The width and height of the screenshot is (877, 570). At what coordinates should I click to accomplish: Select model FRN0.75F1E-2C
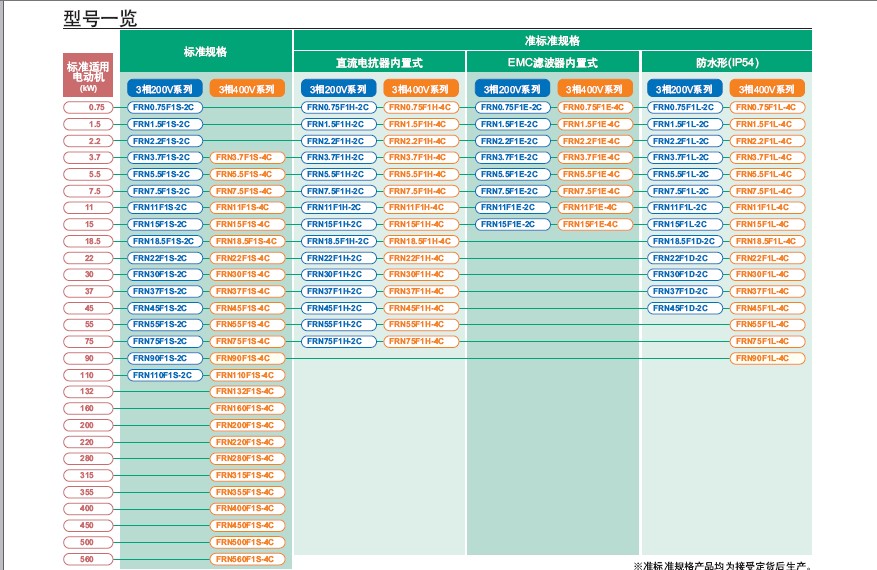tap(513, 107)
